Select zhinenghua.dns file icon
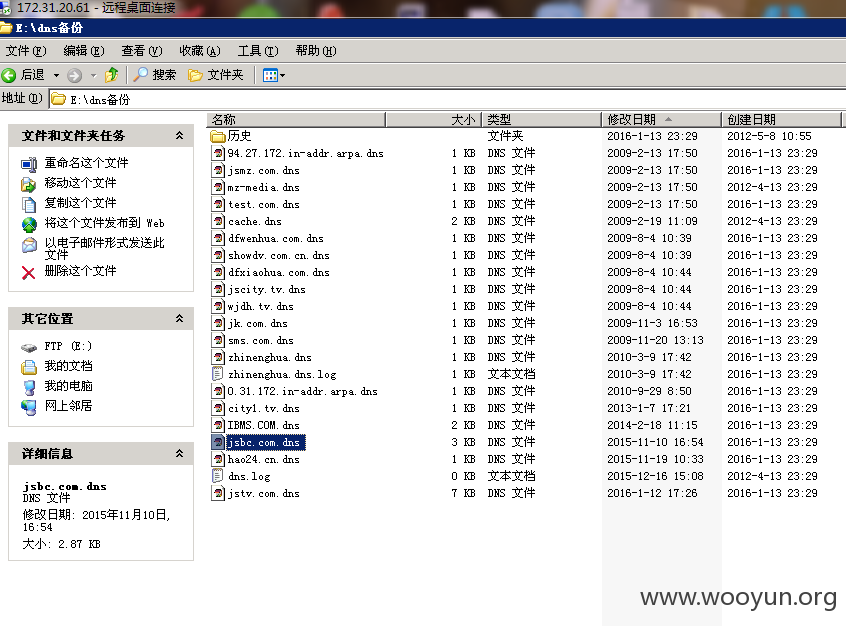The width and height of the screenshot is (846, 626). (x=218, y=357)
